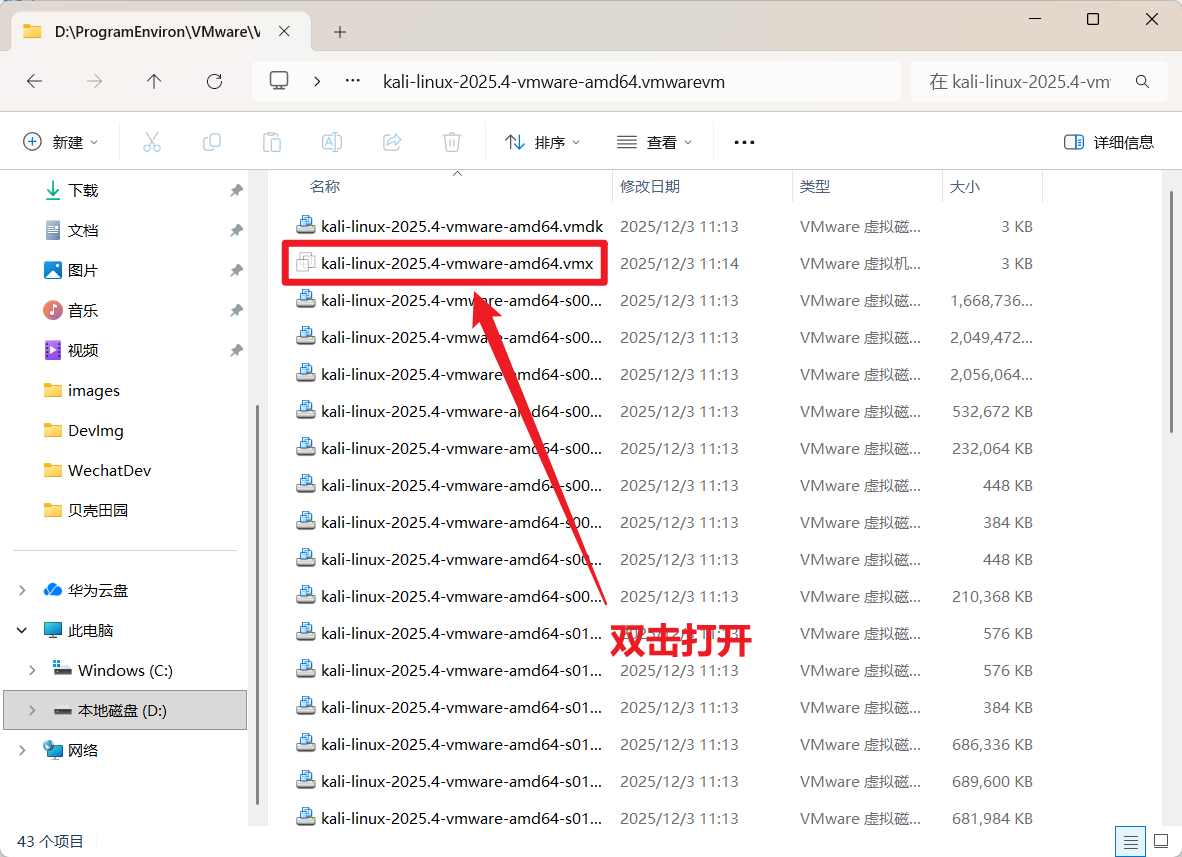Screen dimensions: 1182x857
Task: Open 文档 in quick access
Action: coord(83,230)
